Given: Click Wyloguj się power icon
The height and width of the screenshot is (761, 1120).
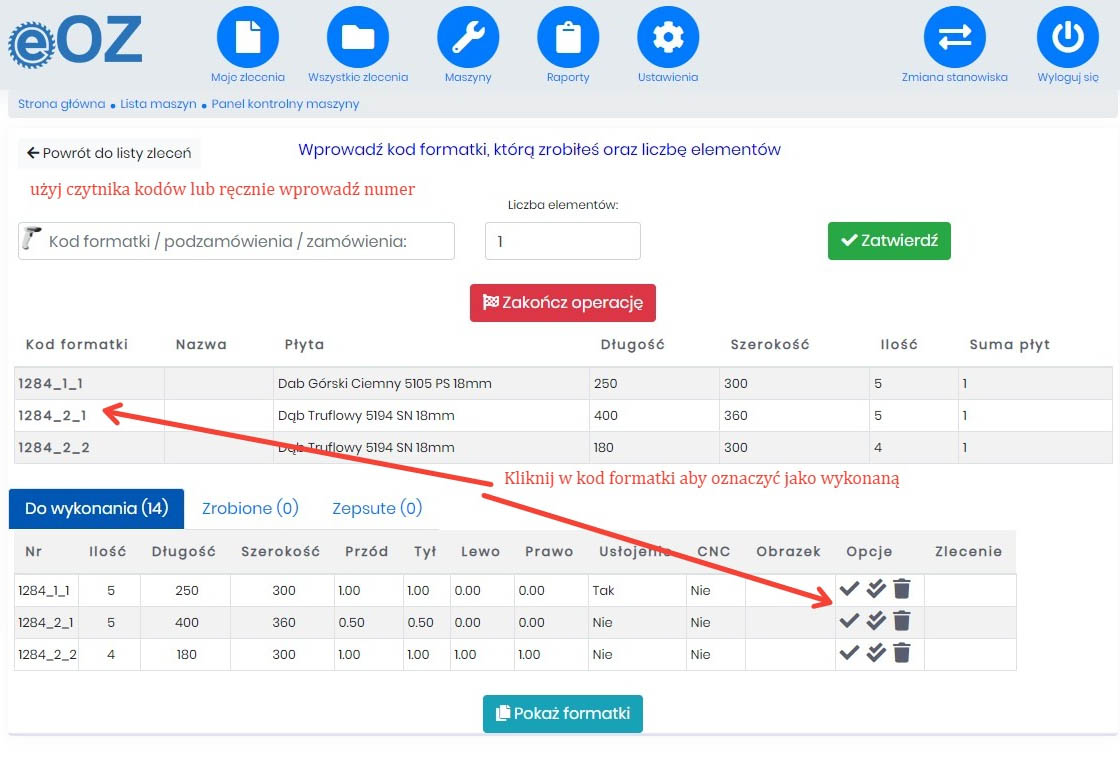Looking at the screenshot, I should (1067, 38).
